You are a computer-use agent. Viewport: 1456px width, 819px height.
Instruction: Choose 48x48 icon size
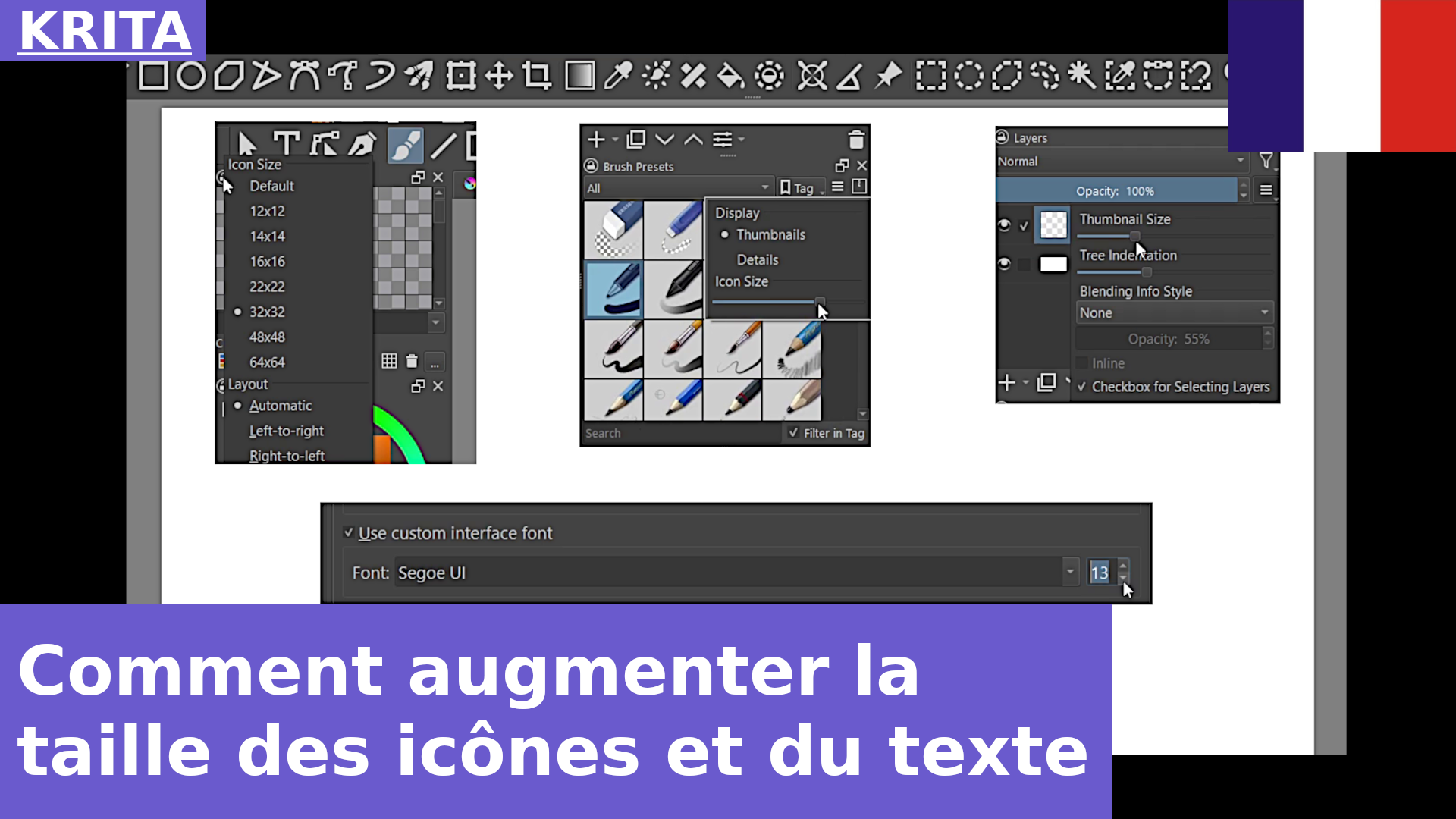click(x=267, y=337)
